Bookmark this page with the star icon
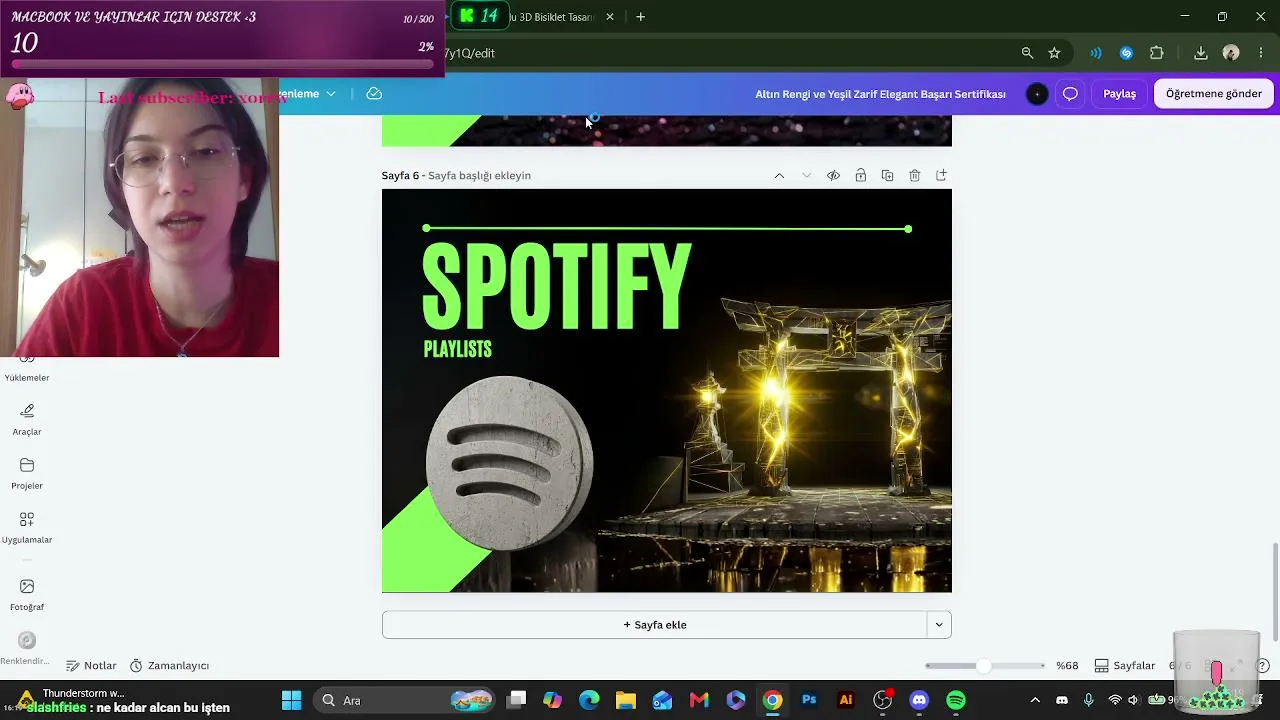This screenshot has height=720, width=1280. 1054,53
